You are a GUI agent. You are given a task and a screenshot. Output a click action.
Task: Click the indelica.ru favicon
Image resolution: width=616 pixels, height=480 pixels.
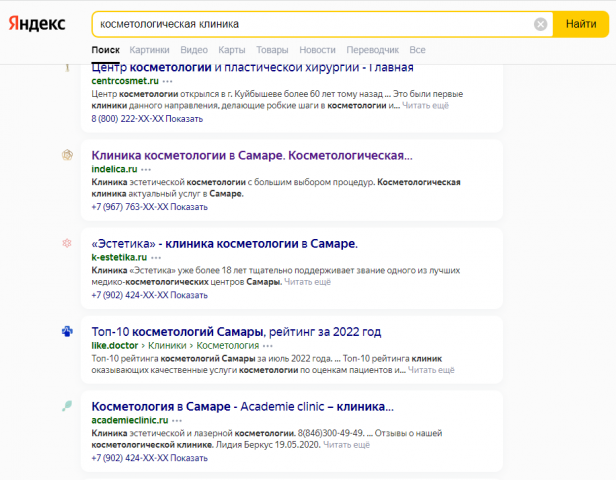[x=67, y=155]
